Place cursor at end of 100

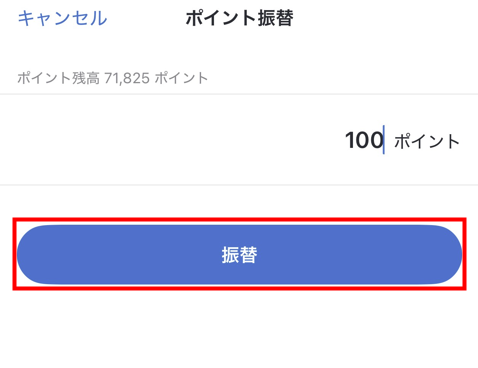(x=384, y=140)
